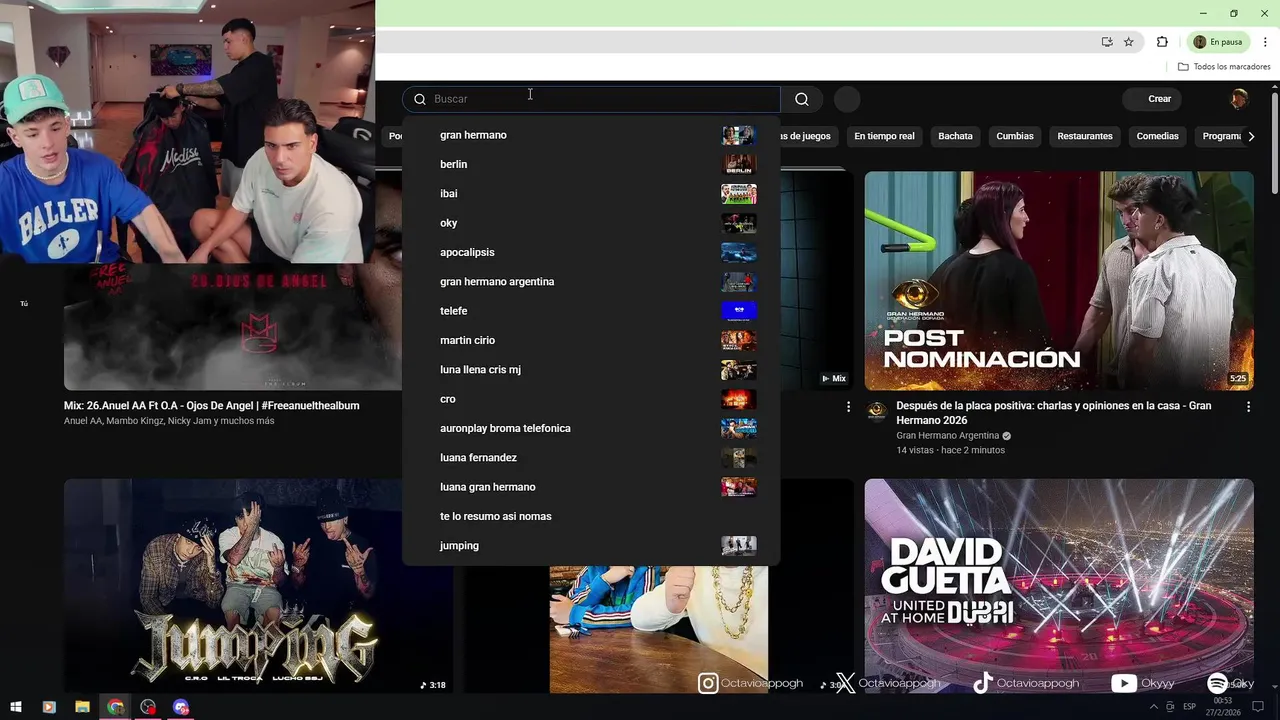Viewport: 1280px width, 720px height.
Task: Open the media player taskbar icon
Action: point(49,707)
